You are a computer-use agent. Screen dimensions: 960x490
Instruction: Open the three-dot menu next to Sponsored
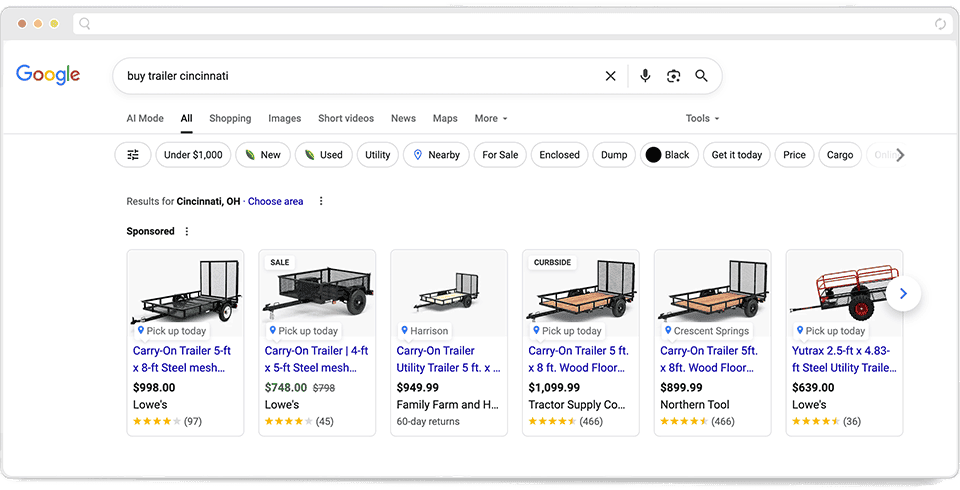click(x=187, y=231)
